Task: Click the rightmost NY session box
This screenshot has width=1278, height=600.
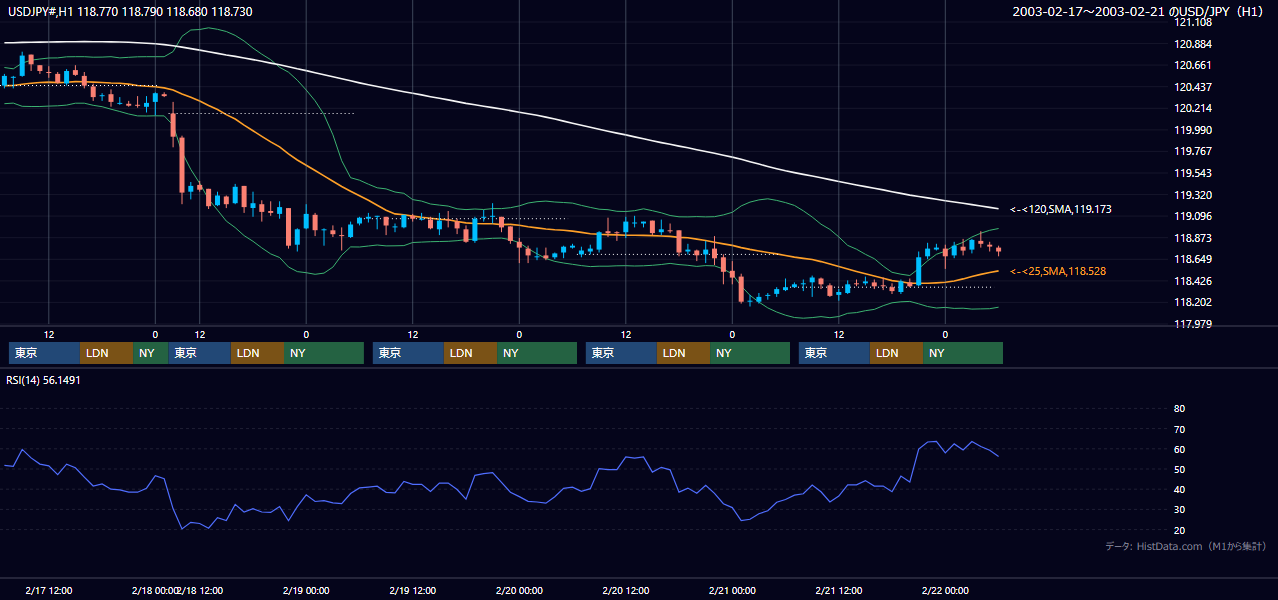Action: pos(963,353)
